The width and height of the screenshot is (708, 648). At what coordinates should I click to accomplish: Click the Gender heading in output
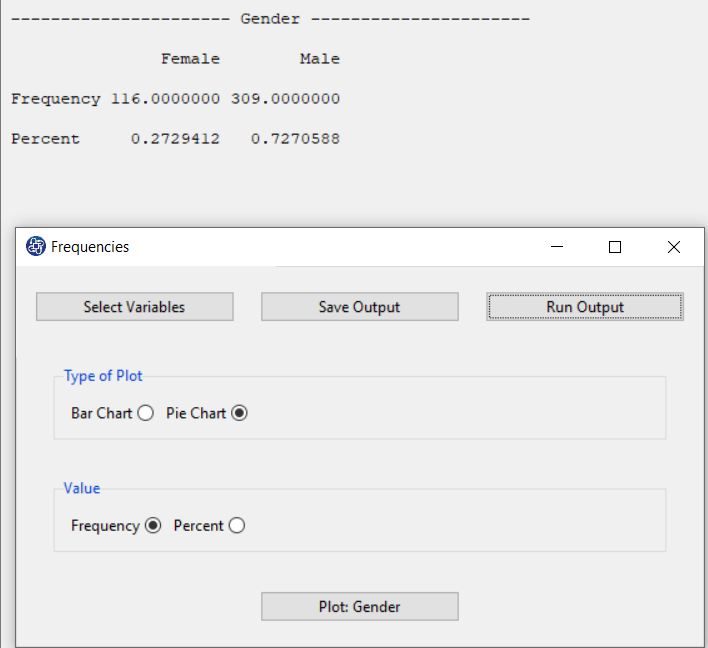coord(270,19)
